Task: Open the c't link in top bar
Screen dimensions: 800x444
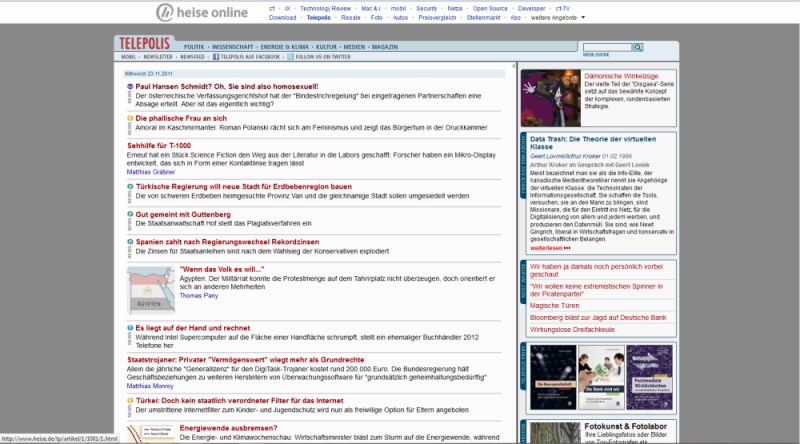Action: 272,9
